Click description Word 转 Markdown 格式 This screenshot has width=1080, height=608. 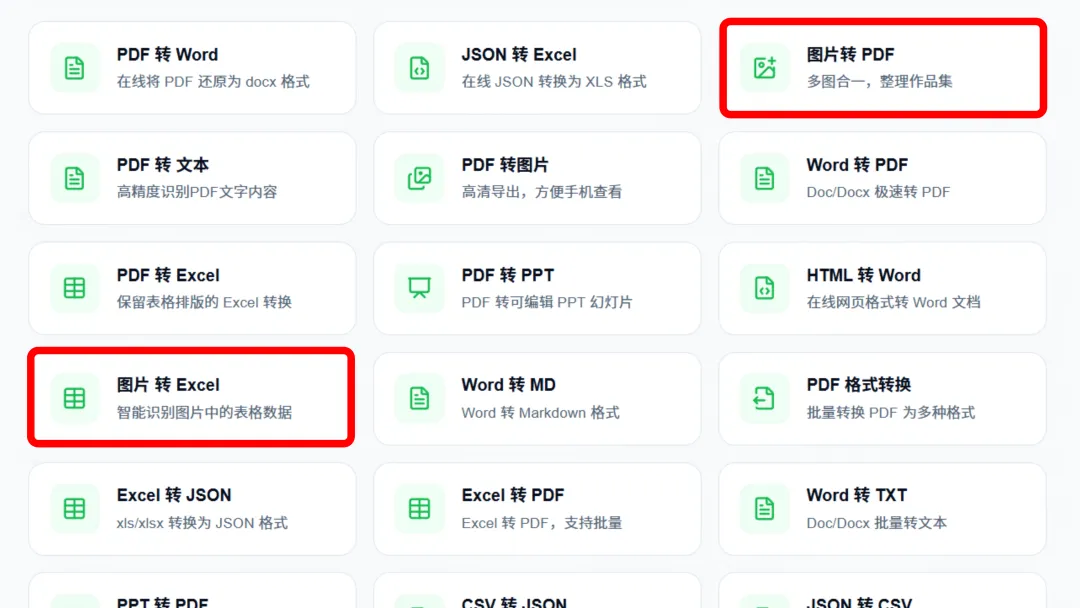pyautogui.click(x=541, y=412)
